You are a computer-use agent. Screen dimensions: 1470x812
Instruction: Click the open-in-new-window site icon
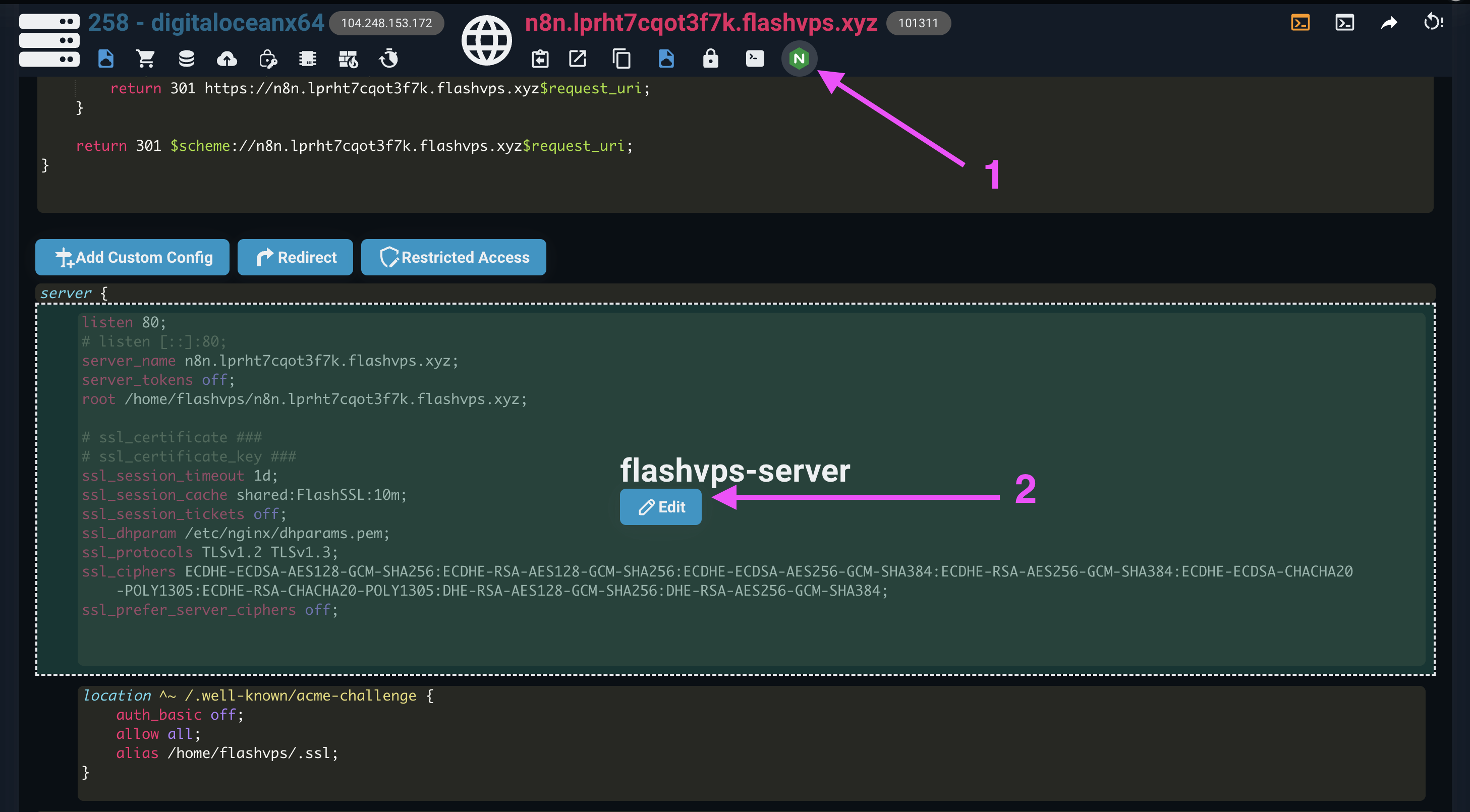coord(578,58)
